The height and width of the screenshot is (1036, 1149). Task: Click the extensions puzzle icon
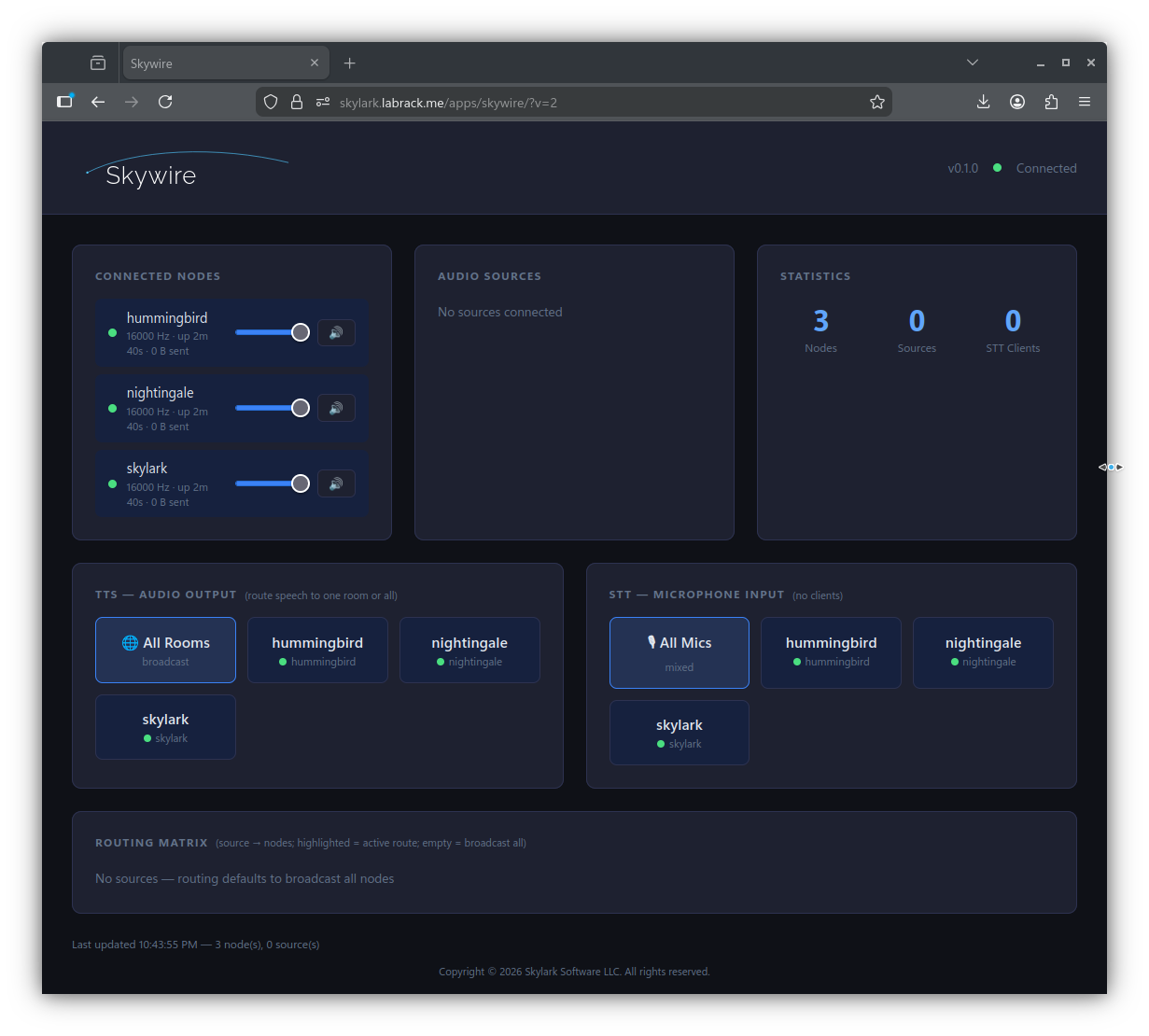[x=1051, y=102]
